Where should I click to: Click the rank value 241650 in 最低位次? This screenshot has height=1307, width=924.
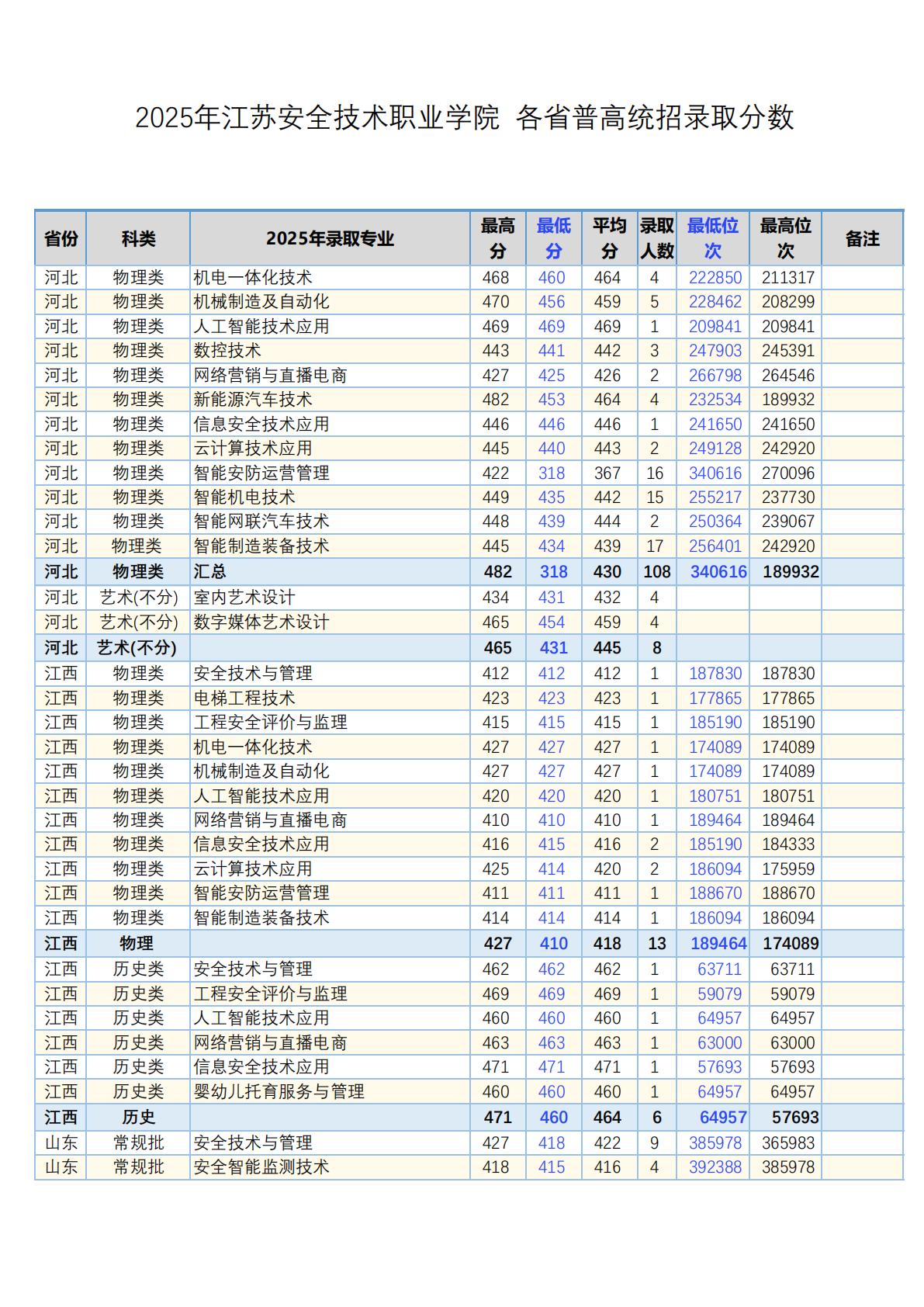pyautogui.click(x=715, y=425)
